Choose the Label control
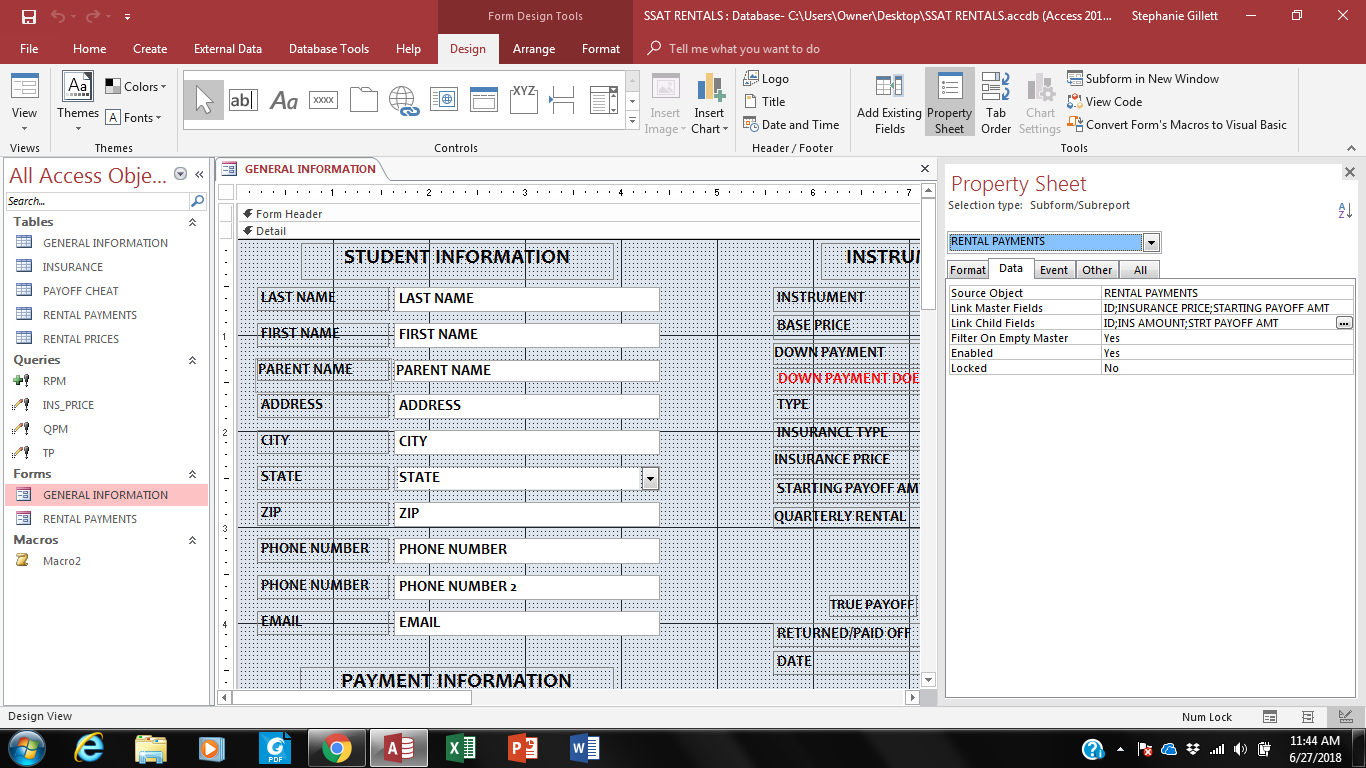Screen dimensions: 1366x768 (284, 100)
